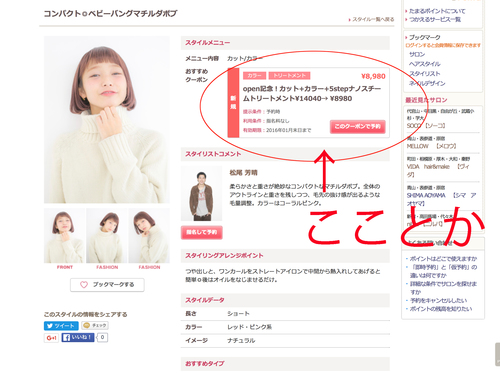Click the 最近見たサロン sidebar heading
This screenshot has height=373, width=500.
point(426,100)
